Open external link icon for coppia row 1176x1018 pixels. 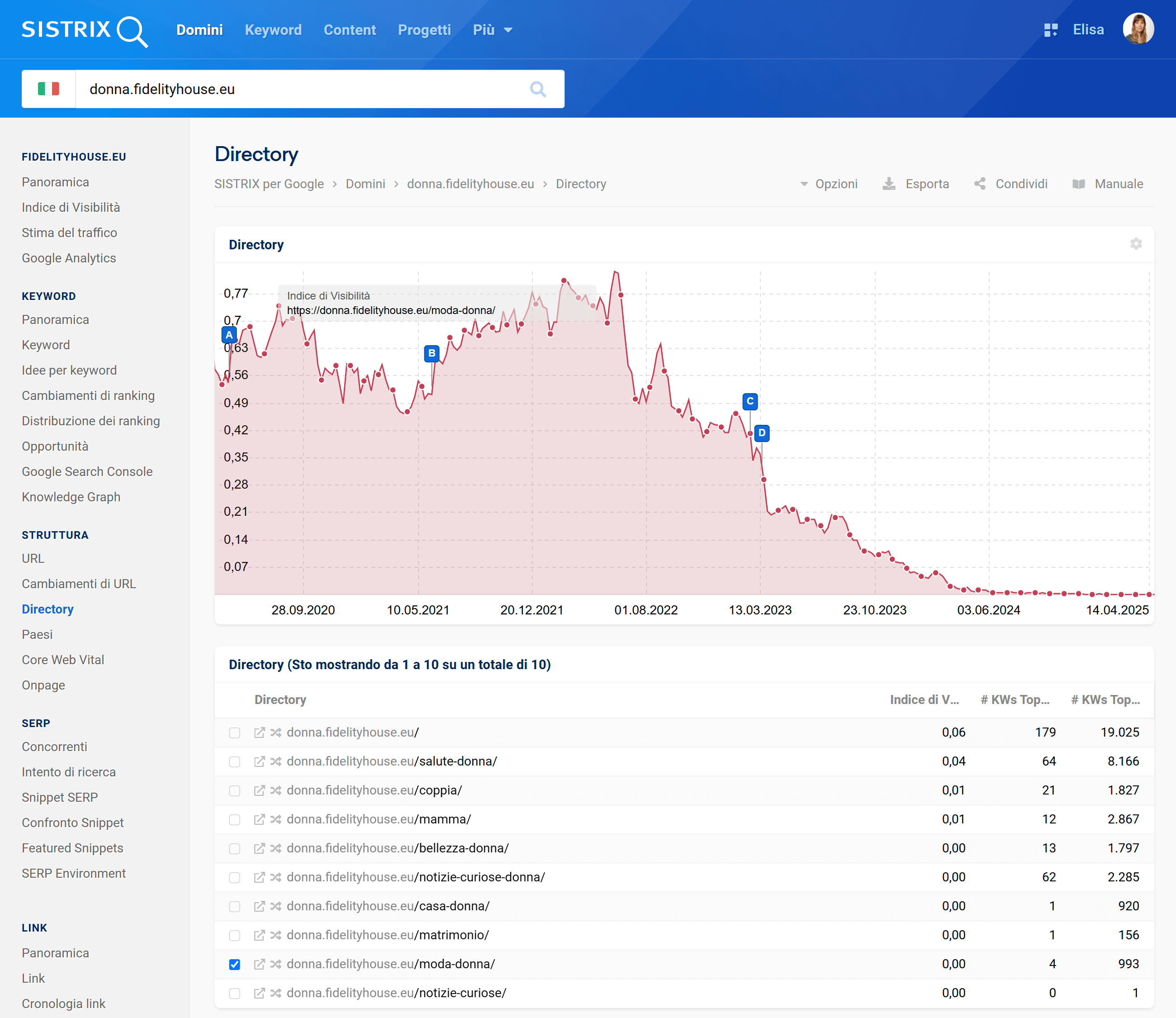259,790
